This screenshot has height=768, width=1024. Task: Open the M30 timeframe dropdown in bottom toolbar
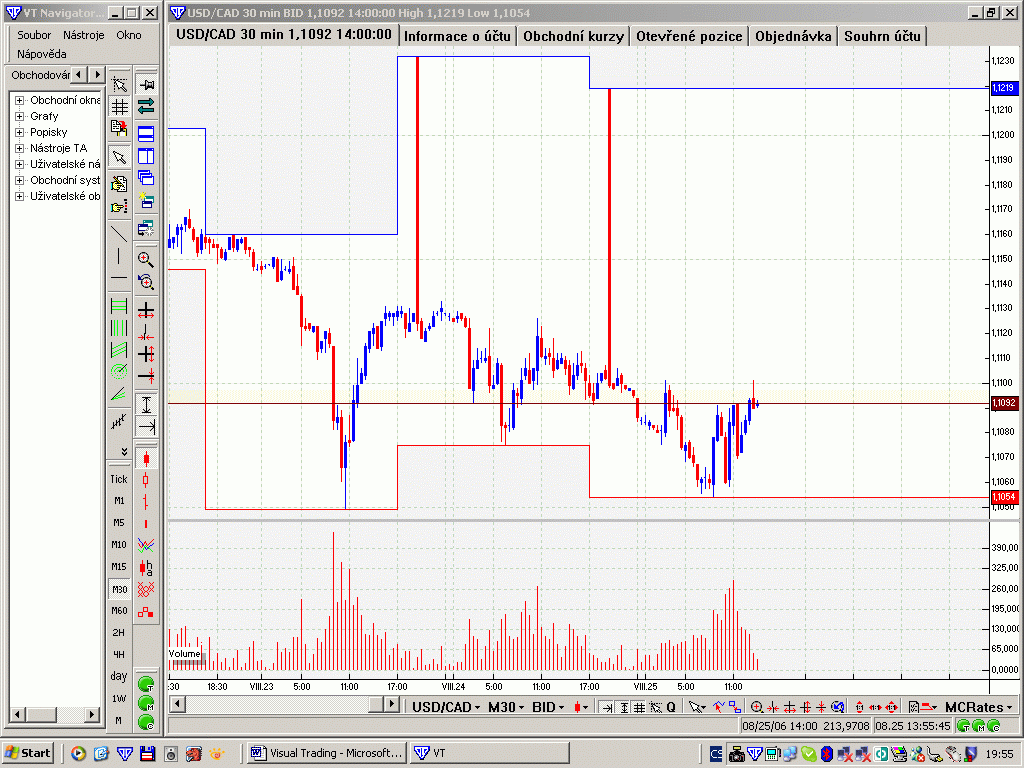(506, 707)
